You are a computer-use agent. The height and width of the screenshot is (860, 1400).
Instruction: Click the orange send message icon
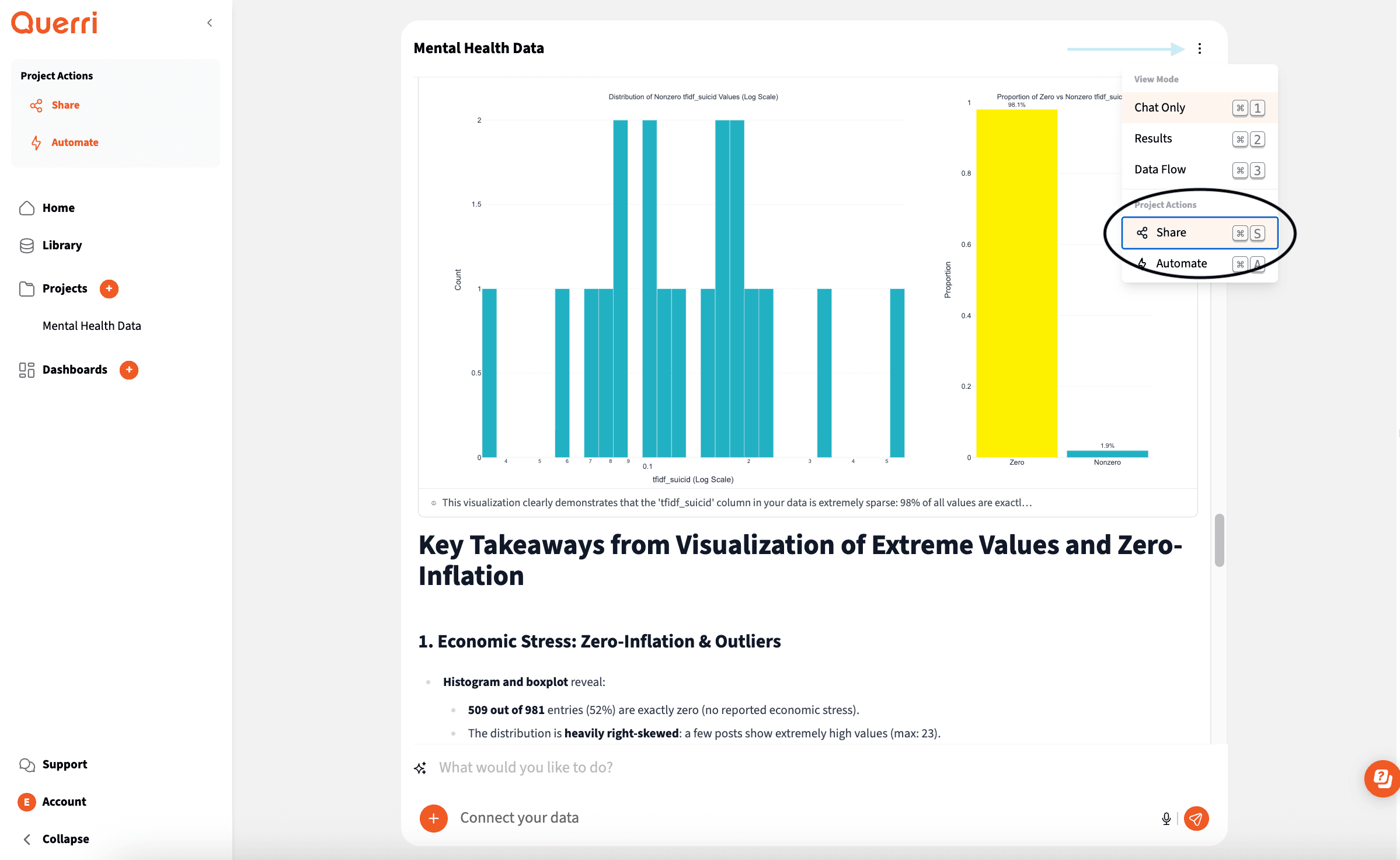pyautogui.click(x=1196, y=818)
